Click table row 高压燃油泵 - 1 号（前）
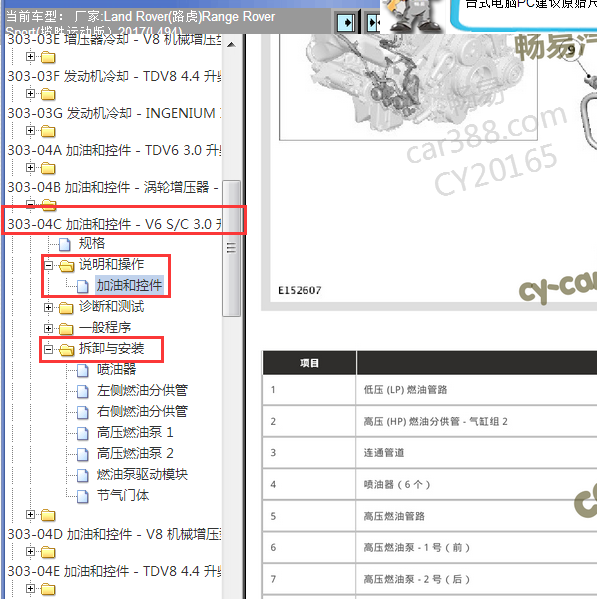Screen dimensions: 597x599 430,547
